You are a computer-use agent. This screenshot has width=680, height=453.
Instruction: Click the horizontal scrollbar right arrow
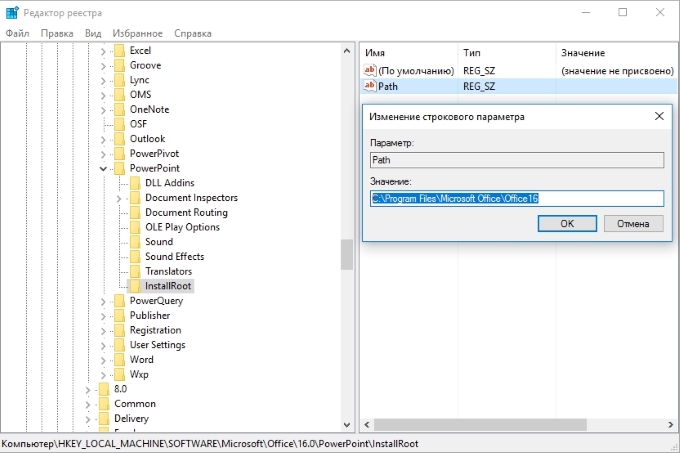671,425
